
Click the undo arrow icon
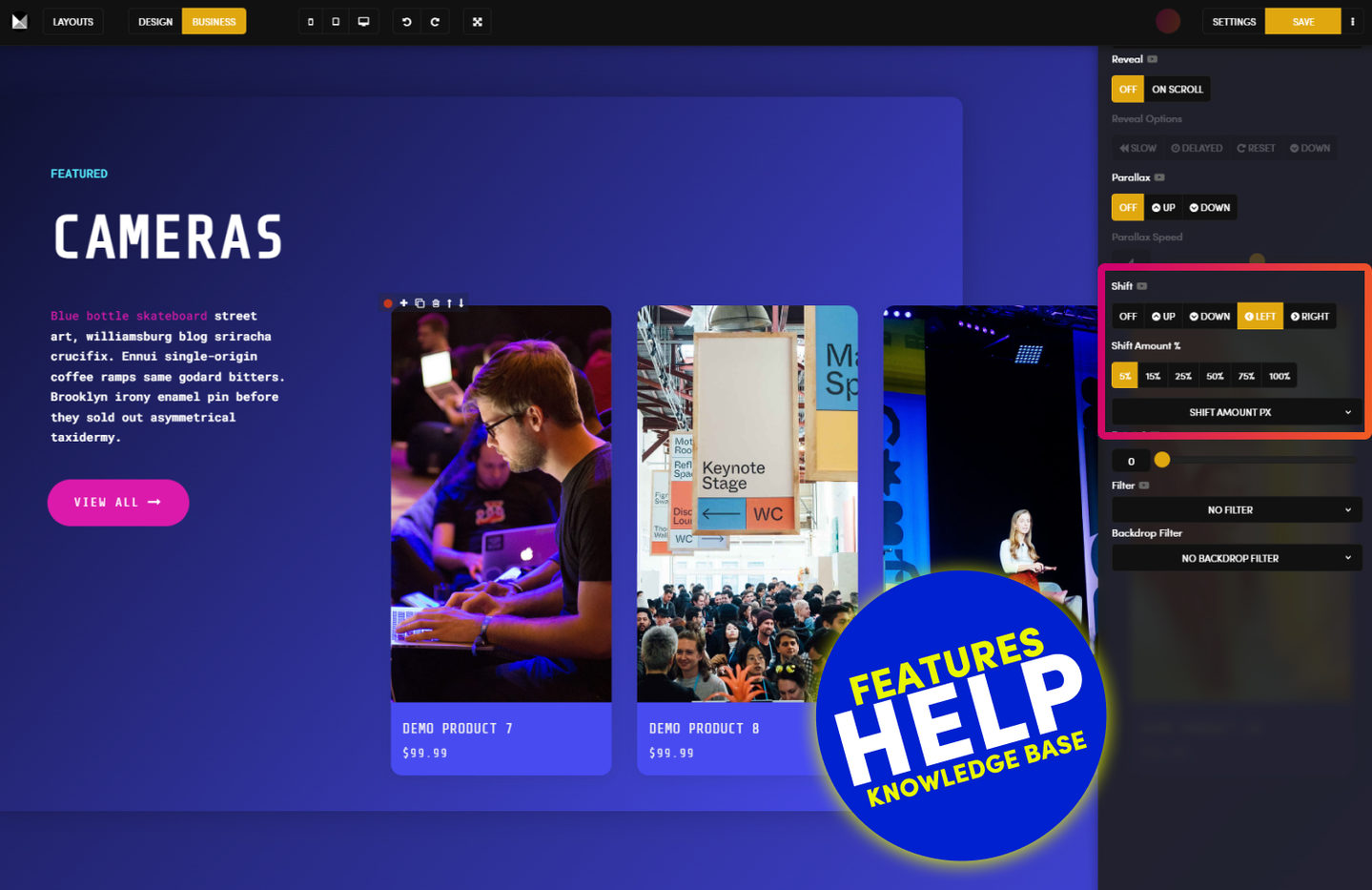click(407, 22)
